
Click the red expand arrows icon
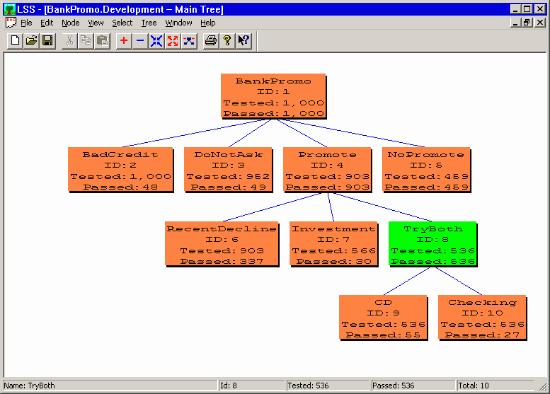coord(173,41)
